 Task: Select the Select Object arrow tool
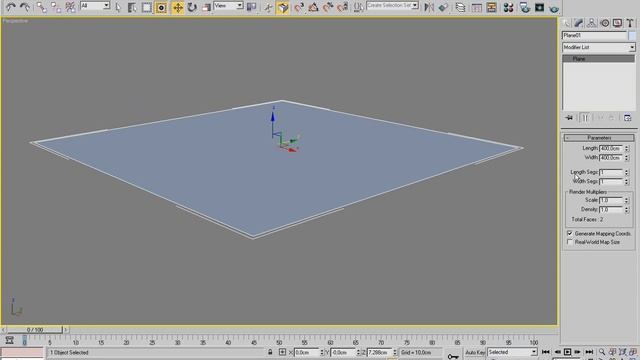(x=118, y=7)
